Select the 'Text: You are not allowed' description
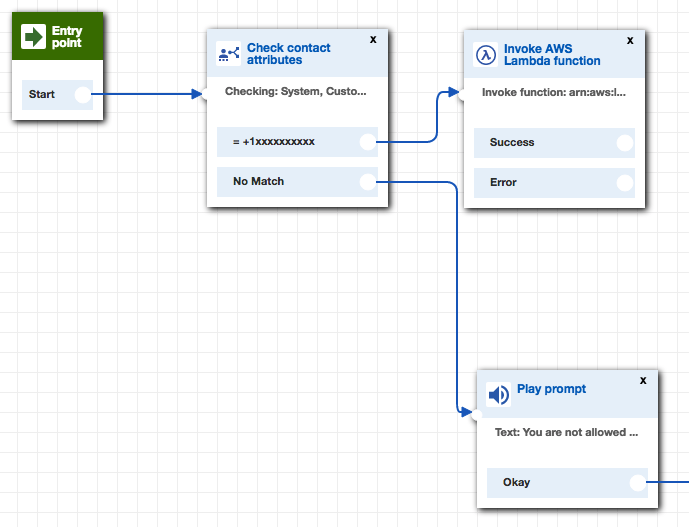This screenshot has width=689, height=527. tap(566, 433)
